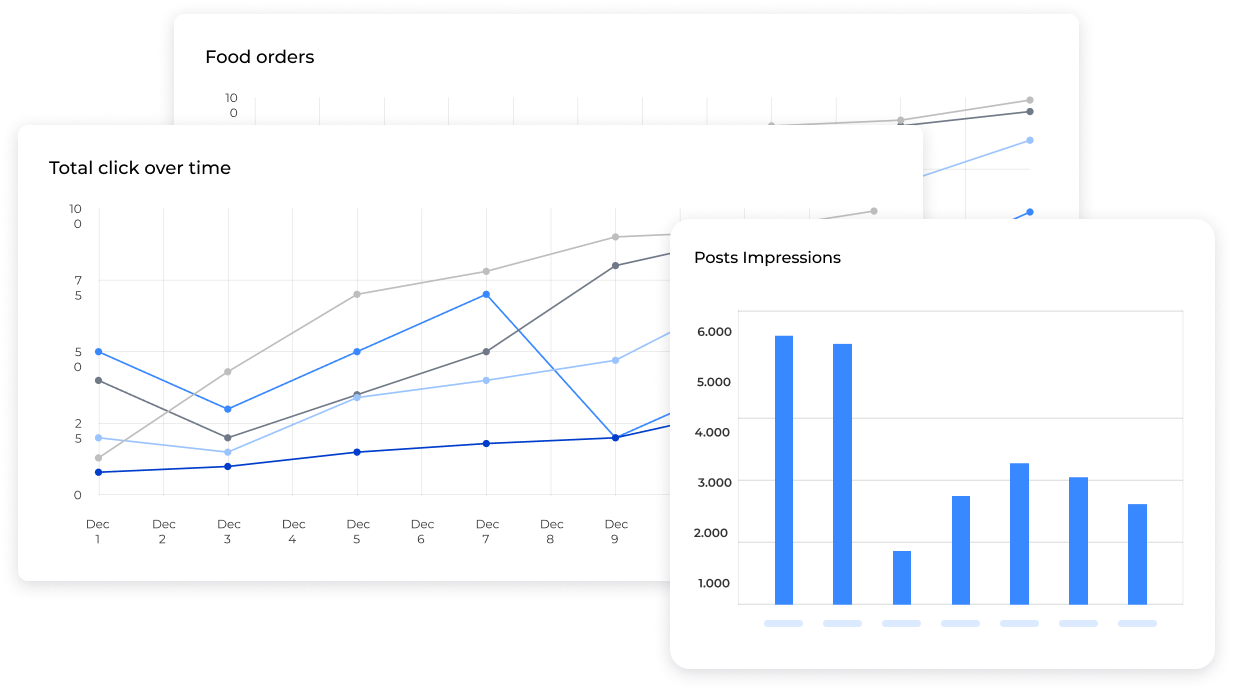
Task: Click the dark blue line's point at Dec 7
Action: click(486, 443)
